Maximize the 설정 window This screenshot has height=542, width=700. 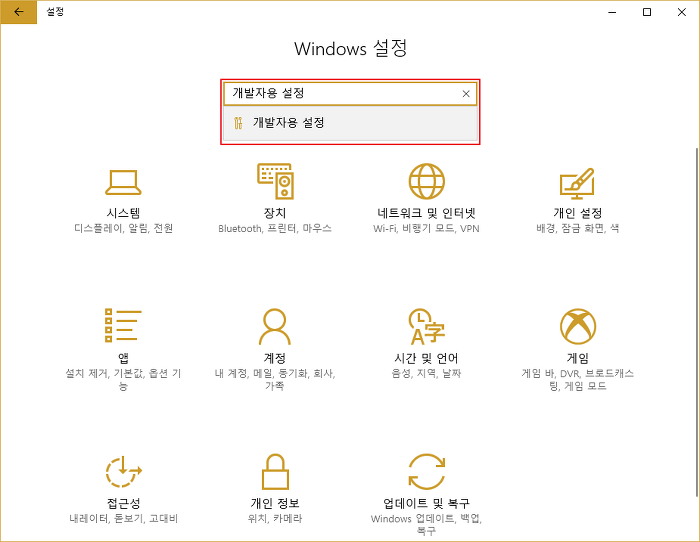pyautogui.click(x=647, y=12)
